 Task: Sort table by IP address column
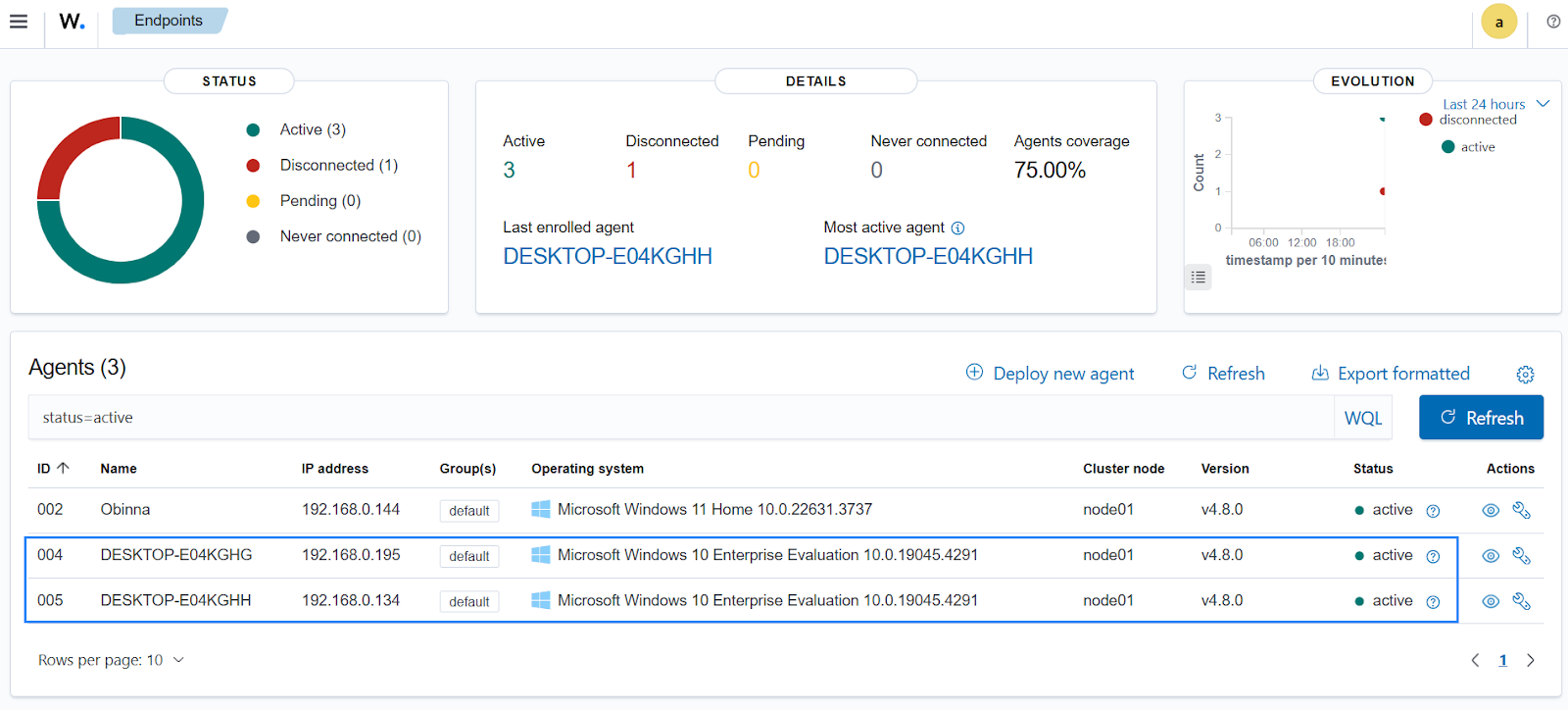click(x=335, y=469)
